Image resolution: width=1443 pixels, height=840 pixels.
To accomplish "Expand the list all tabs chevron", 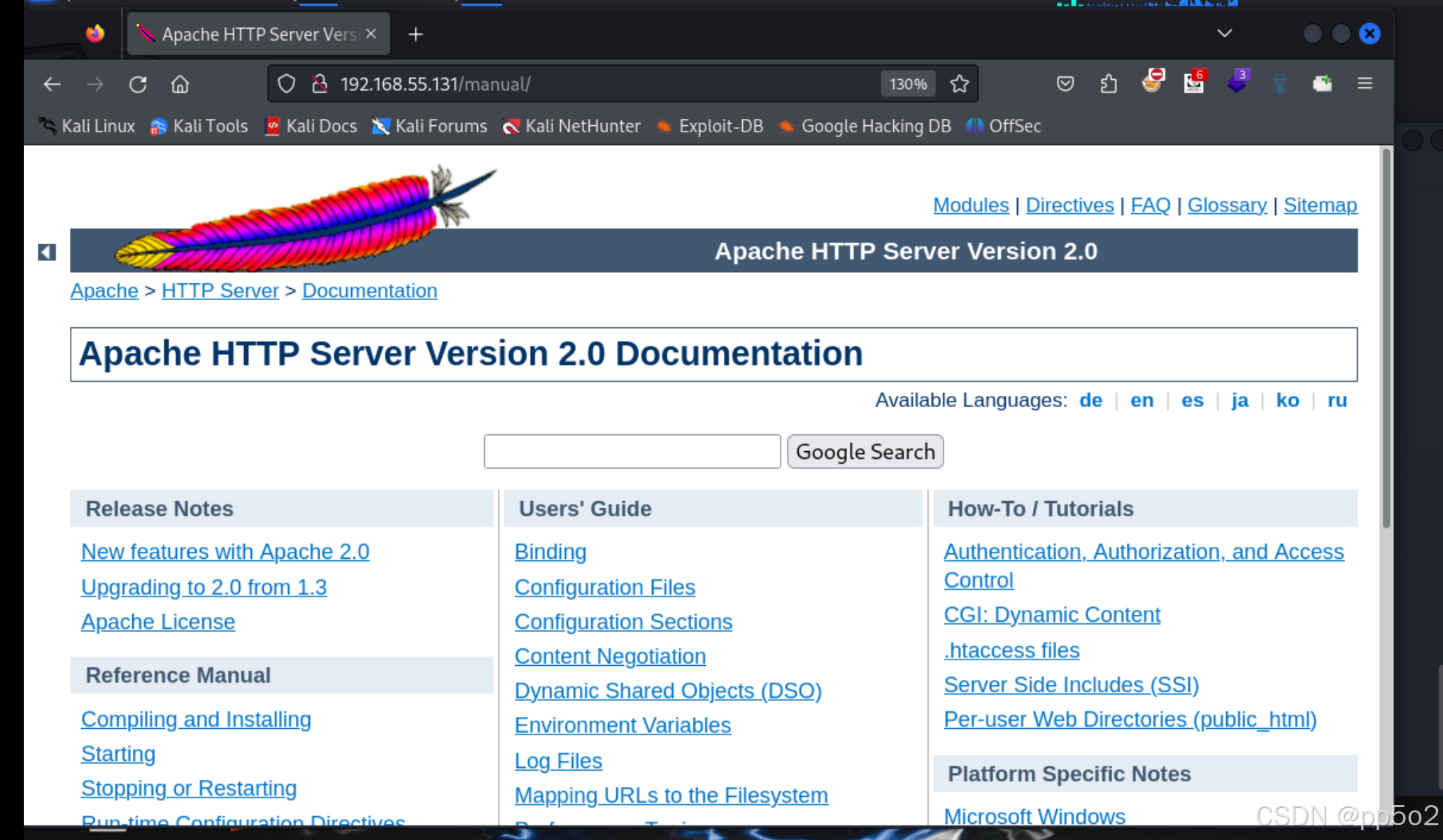I will coord(1224,34).
